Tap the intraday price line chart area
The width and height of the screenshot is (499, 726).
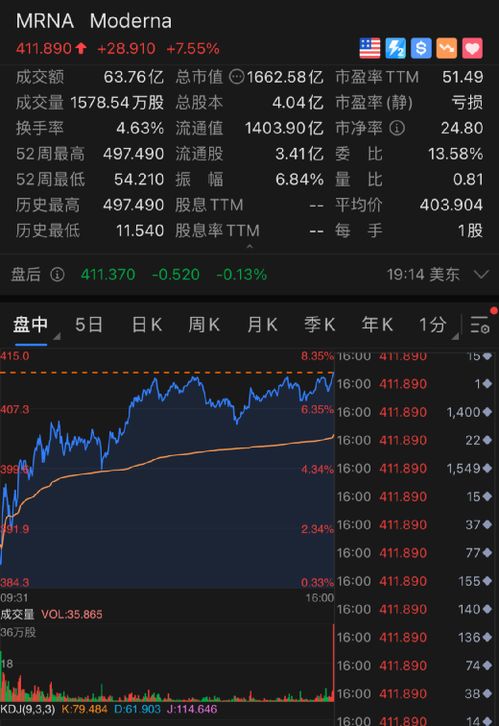click(x=167, y=469)
